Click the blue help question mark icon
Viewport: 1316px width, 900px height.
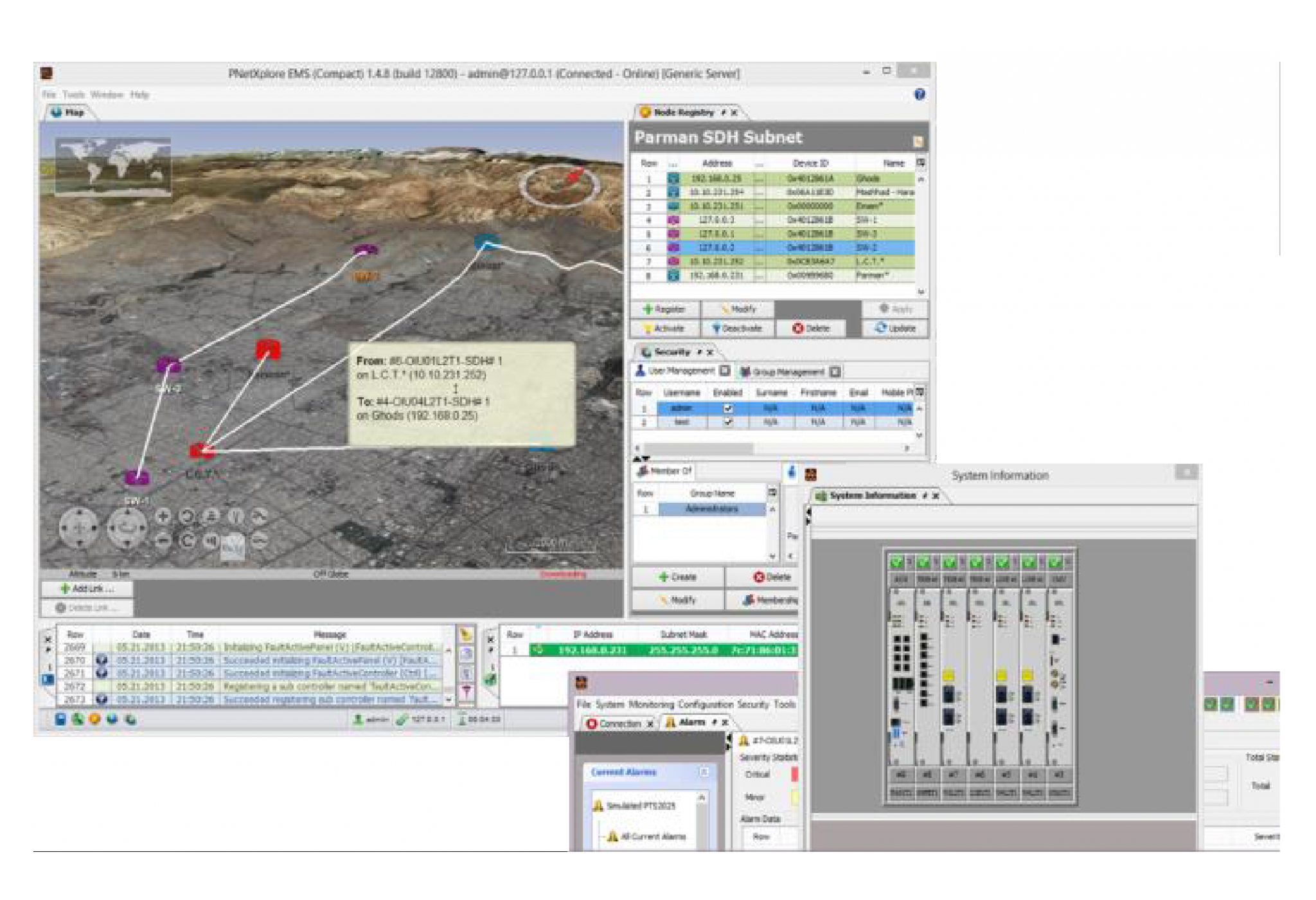click(920, 94)
